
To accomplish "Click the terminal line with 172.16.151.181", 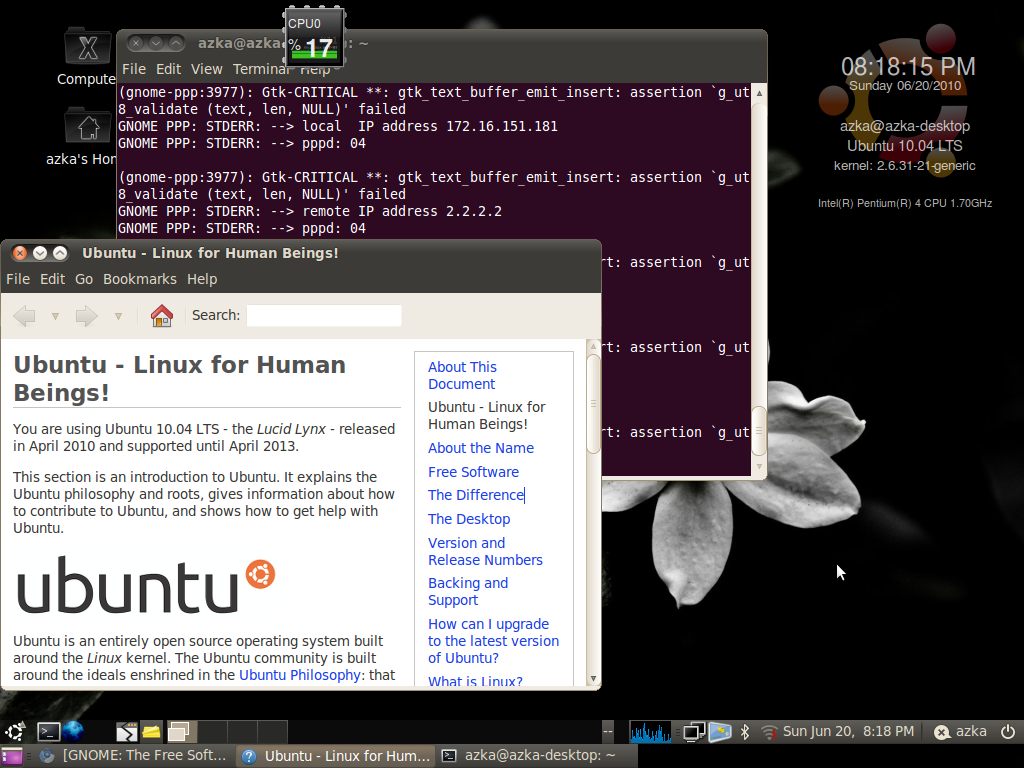I will click(338, 126).
